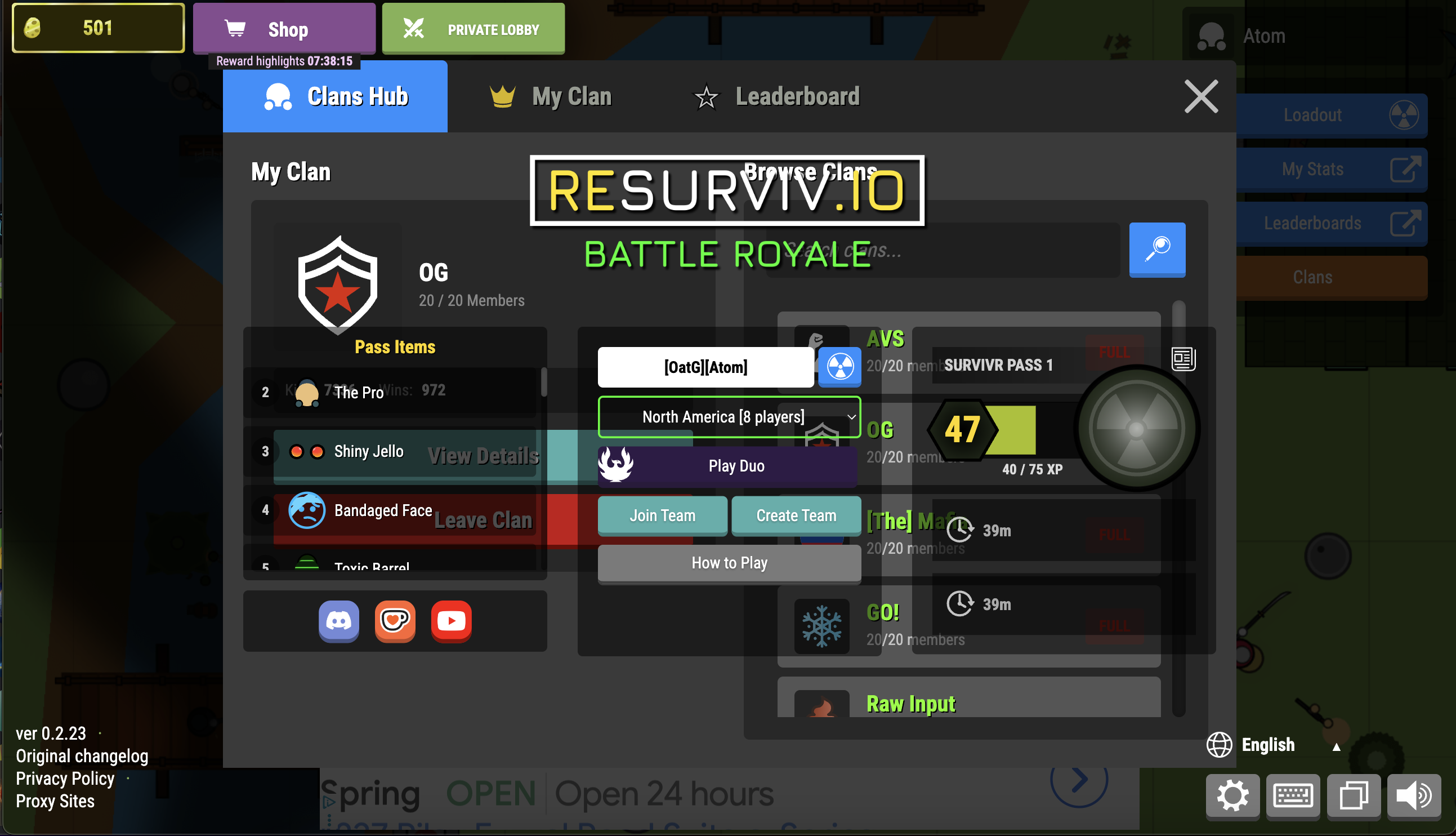Click the blue radiation loadout icon by name
The height and width of the screenshot is (836, 1456).
839,367
